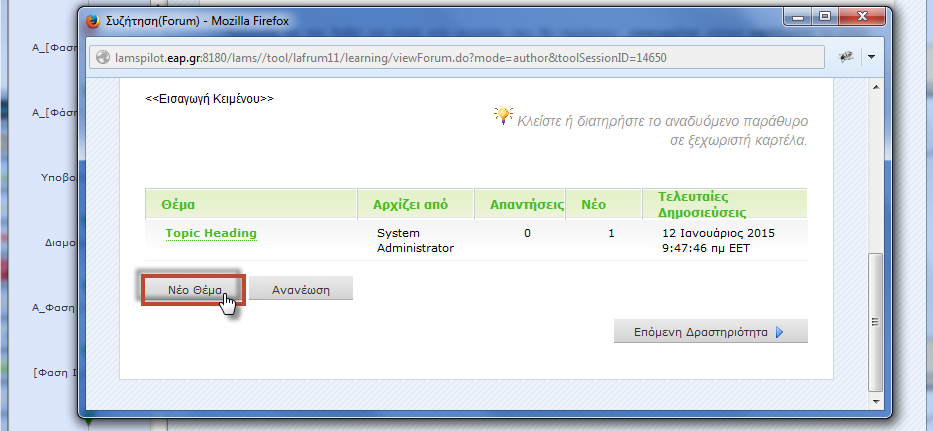Click the address bar URL field
The image size is (933, 431).
click(456, 58)
